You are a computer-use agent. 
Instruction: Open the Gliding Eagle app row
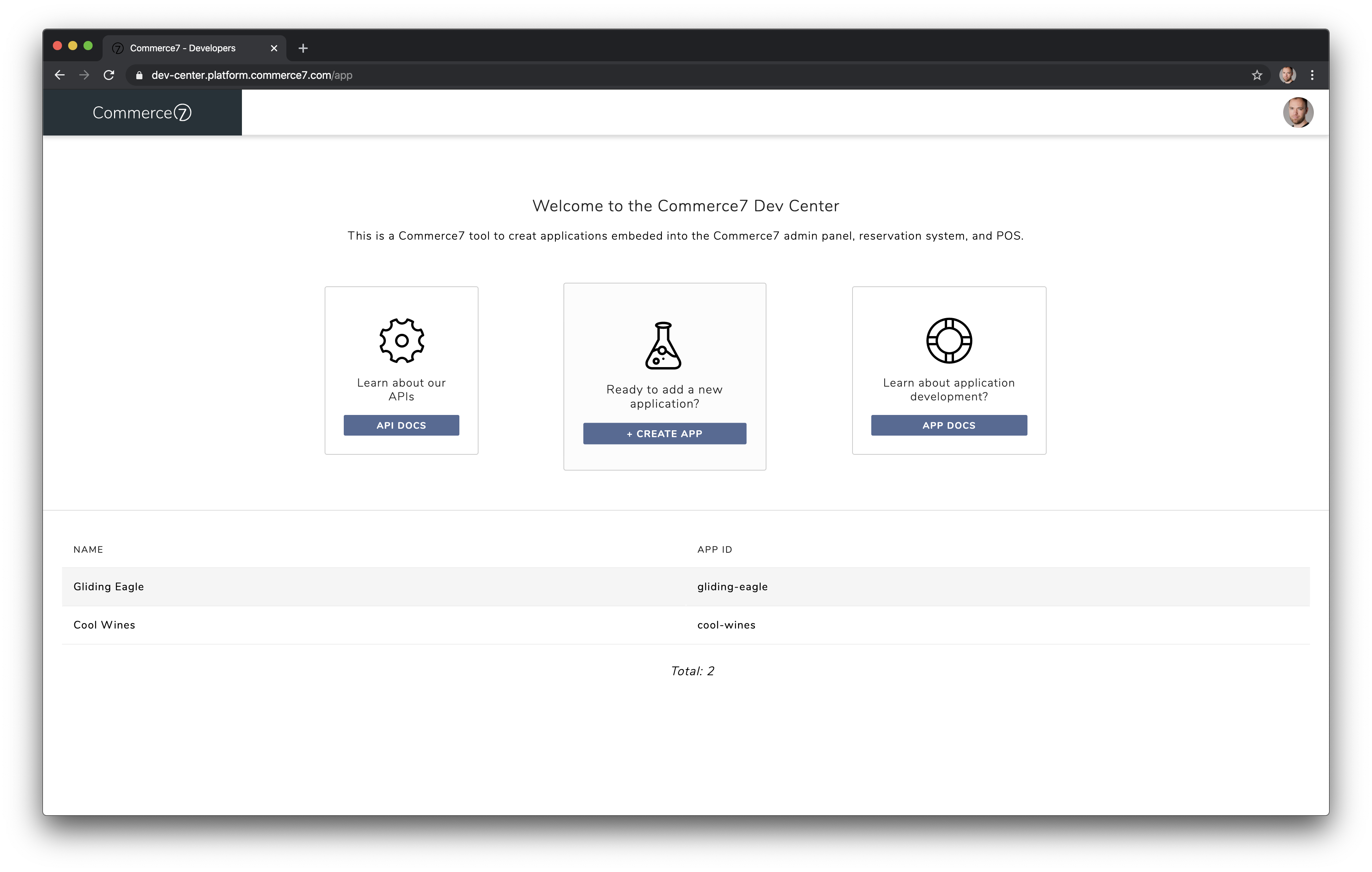click(109, 587)
